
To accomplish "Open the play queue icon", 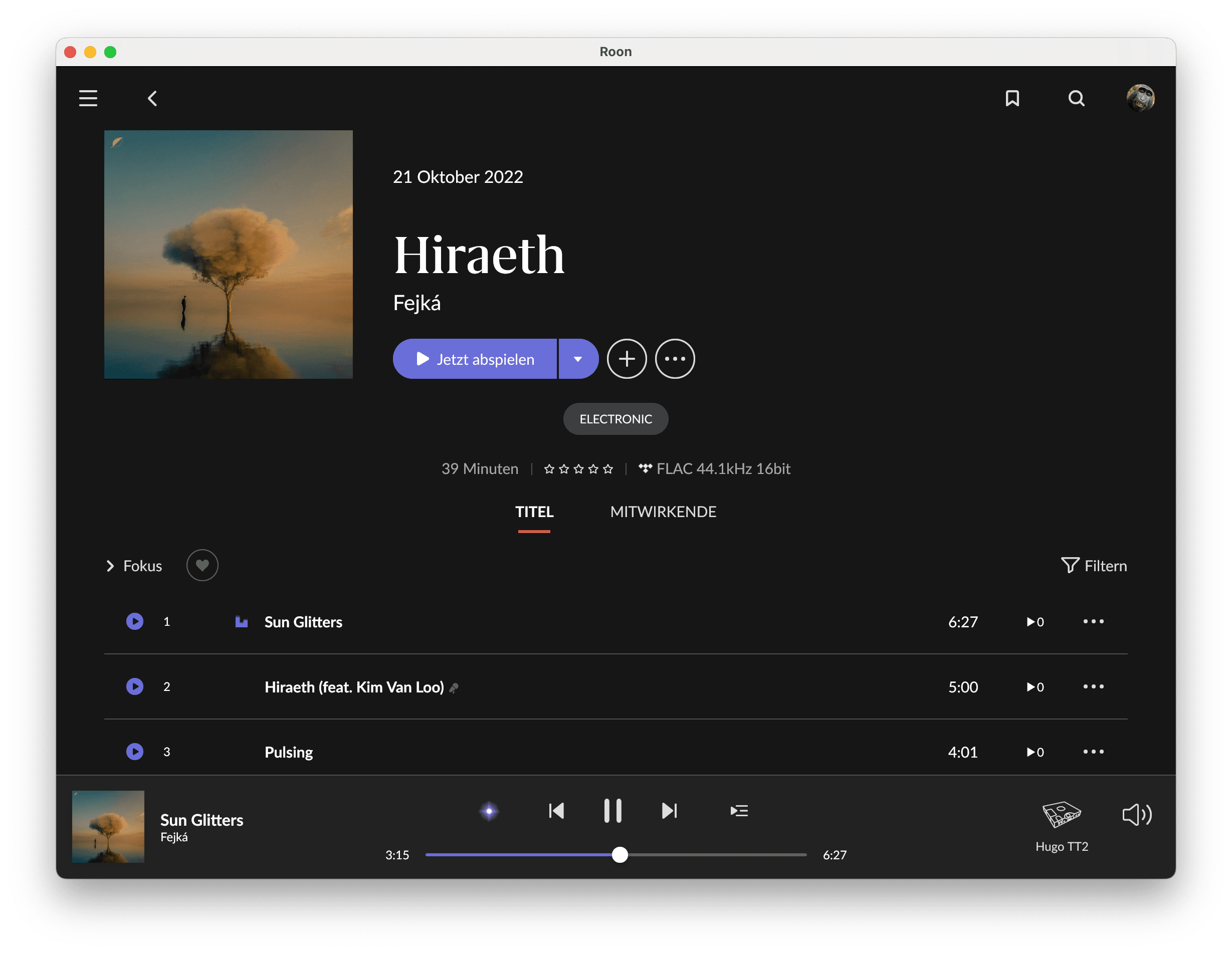I will (738, 811).
